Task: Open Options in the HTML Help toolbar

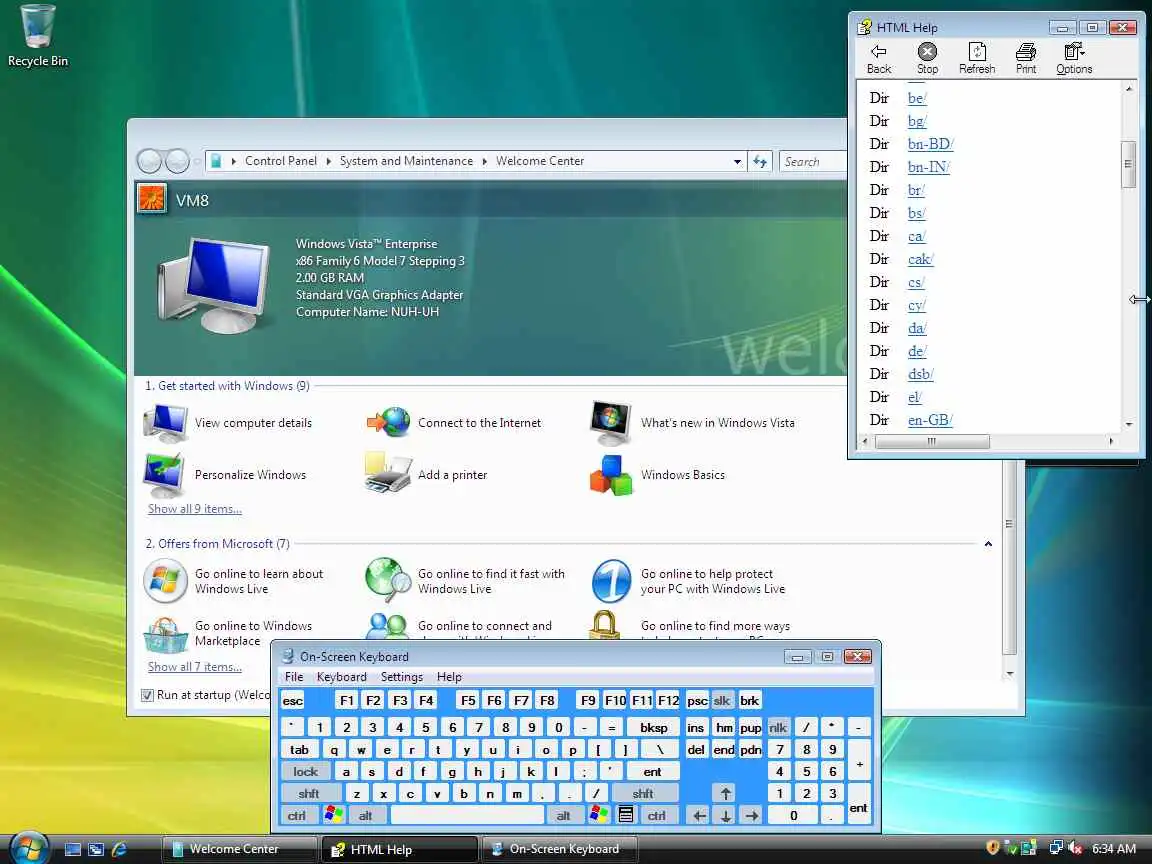Action: click(x=1074, y=59)
